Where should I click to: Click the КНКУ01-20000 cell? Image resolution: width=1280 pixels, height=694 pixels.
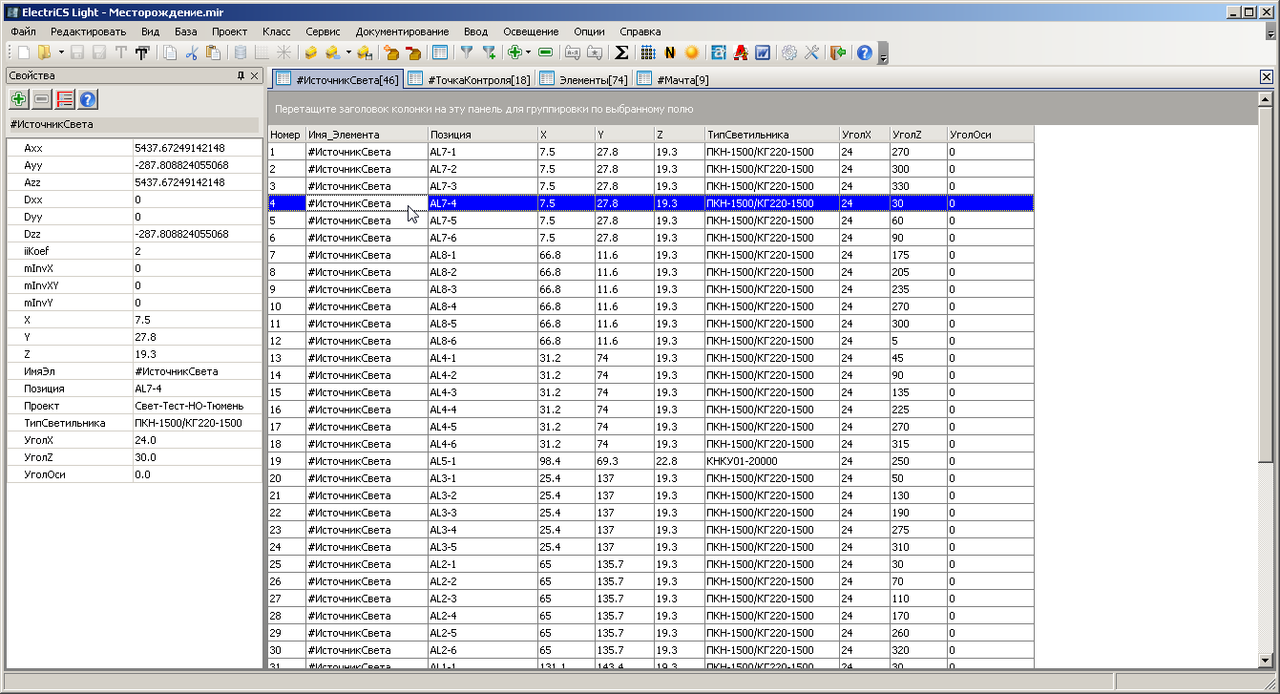pyautogui.click(x=771, y=461)
